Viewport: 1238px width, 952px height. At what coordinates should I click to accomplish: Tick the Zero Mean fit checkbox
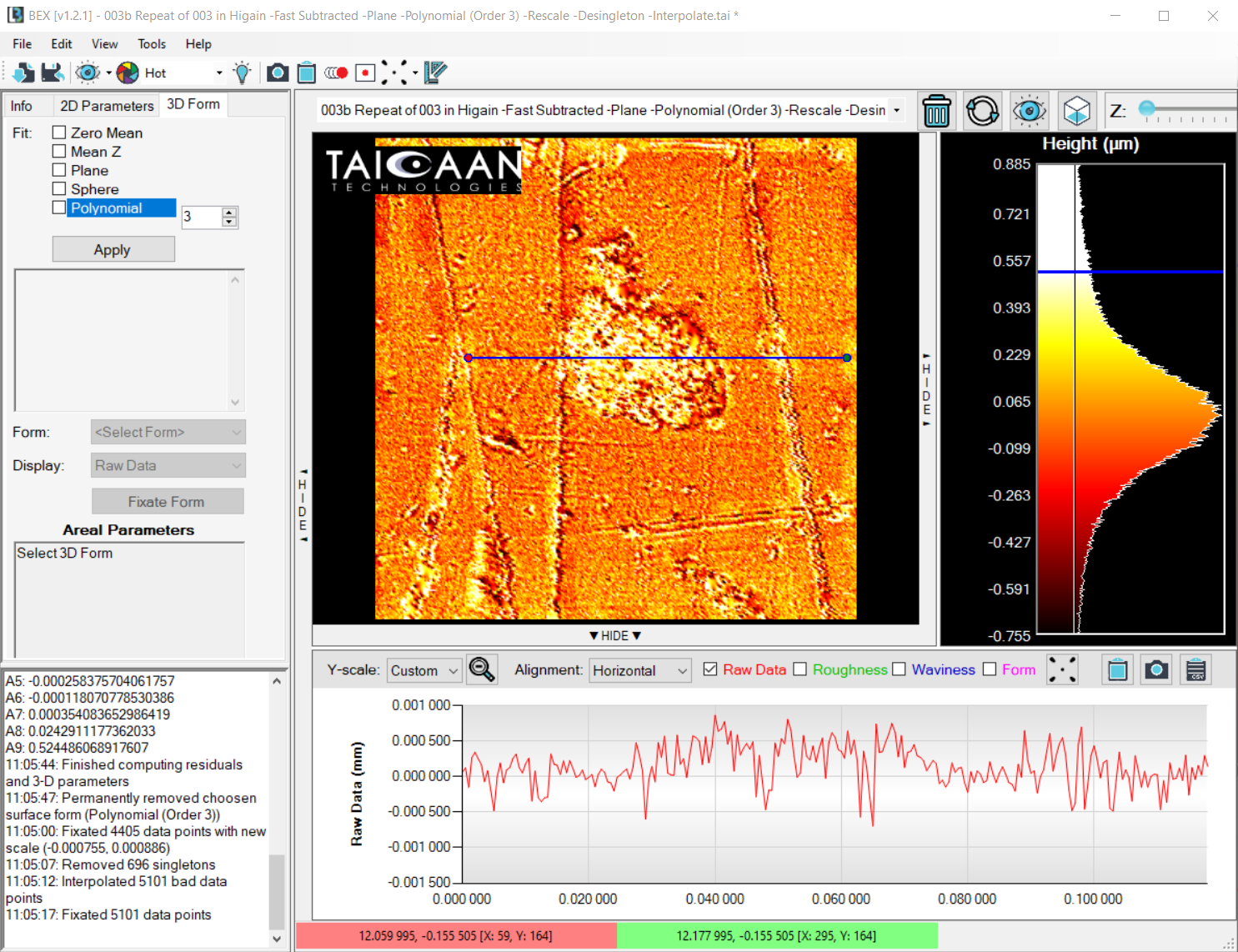click(x=59, y=133)
